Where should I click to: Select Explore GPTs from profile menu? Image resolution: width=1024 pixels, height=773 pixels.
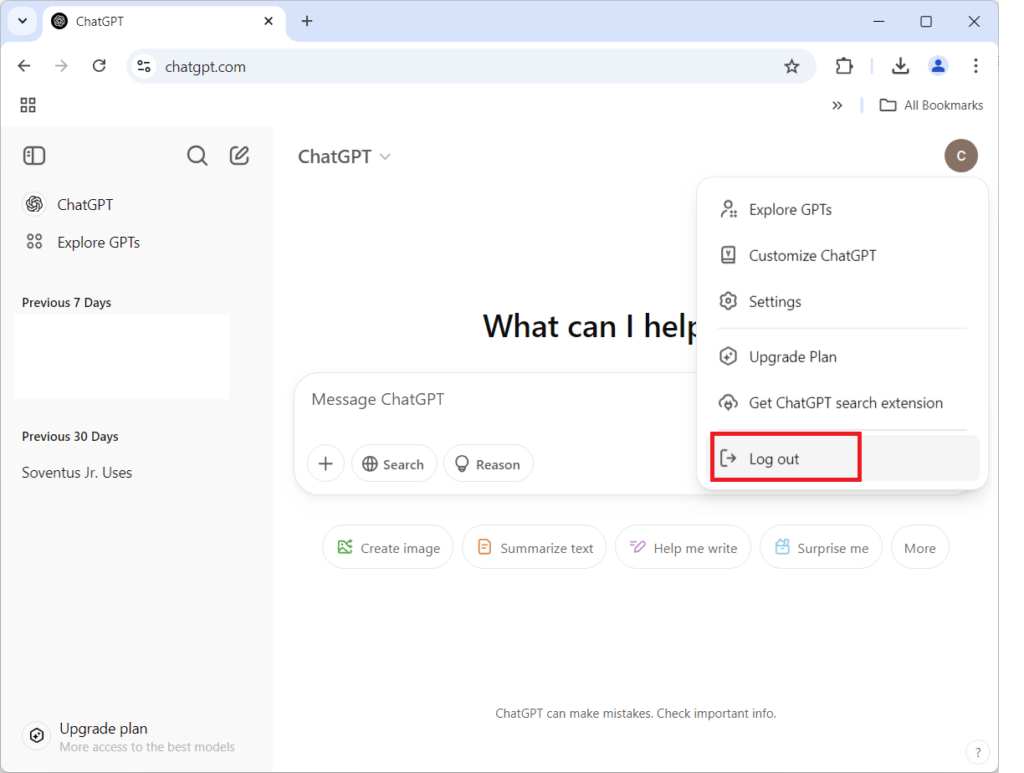842,210
